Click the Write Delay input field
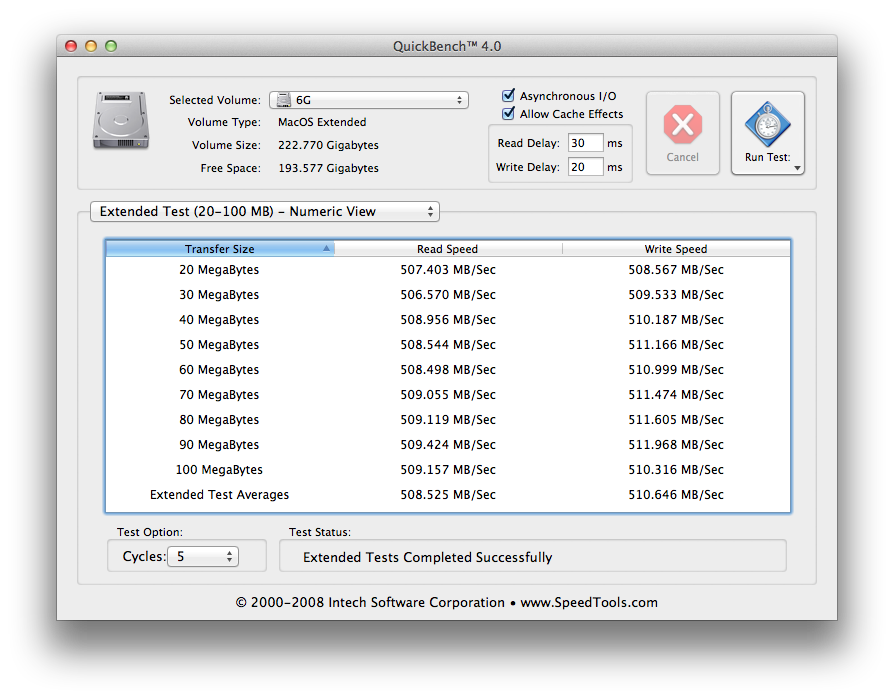The height and width of the screenshot is (699, 894). point(586,167)
